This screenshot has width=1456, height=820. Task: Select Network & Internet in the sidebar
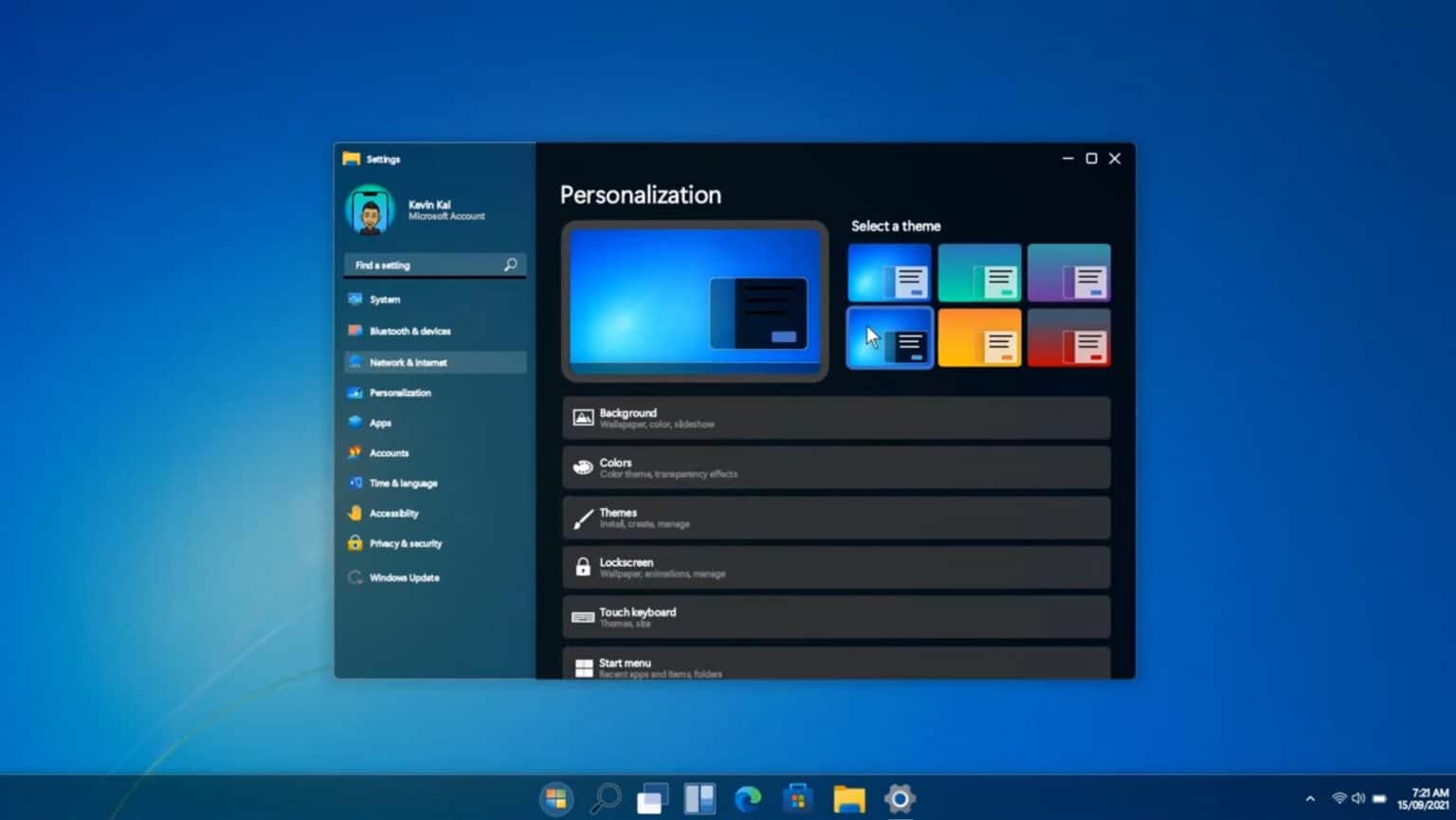408,362
